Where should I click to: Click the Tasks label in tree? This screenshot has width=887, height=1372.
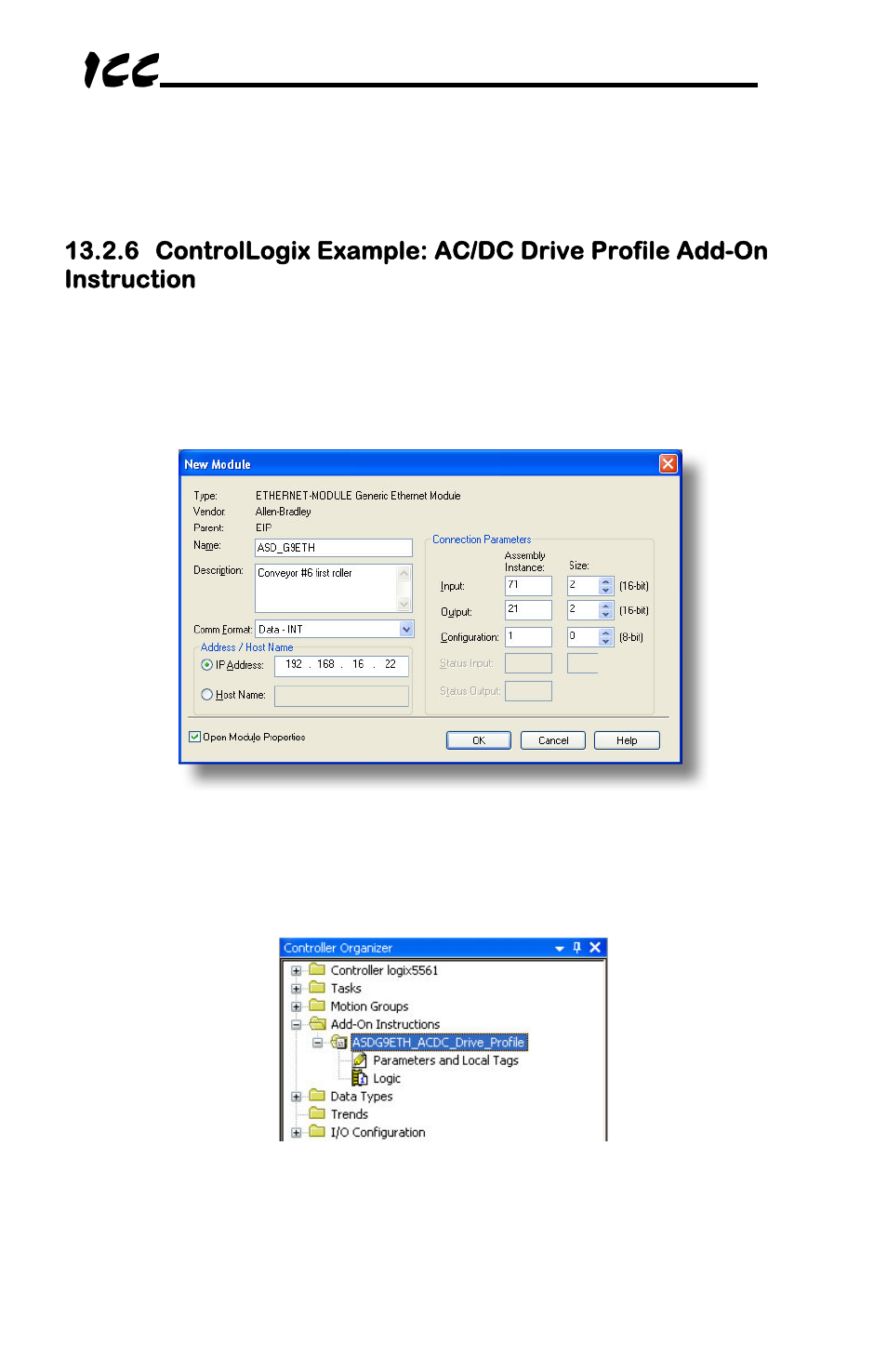click(x=346, y=989)
